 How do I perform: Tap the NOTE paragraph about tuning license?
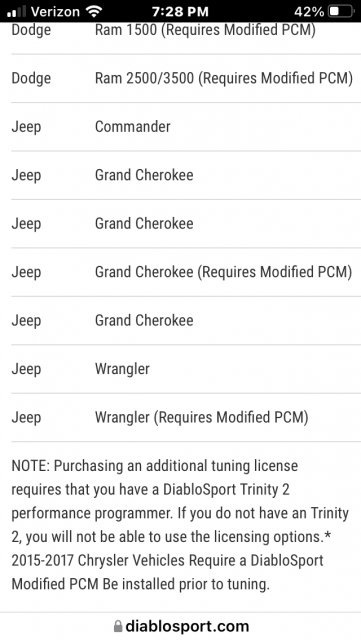180,525
